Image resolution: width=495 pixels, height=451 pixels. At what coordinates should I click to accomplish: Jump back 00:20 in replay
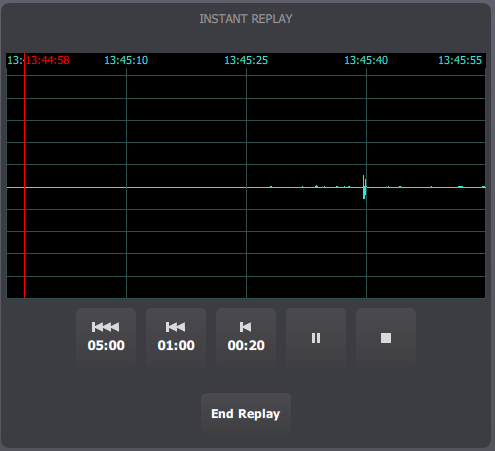(246, 338)
